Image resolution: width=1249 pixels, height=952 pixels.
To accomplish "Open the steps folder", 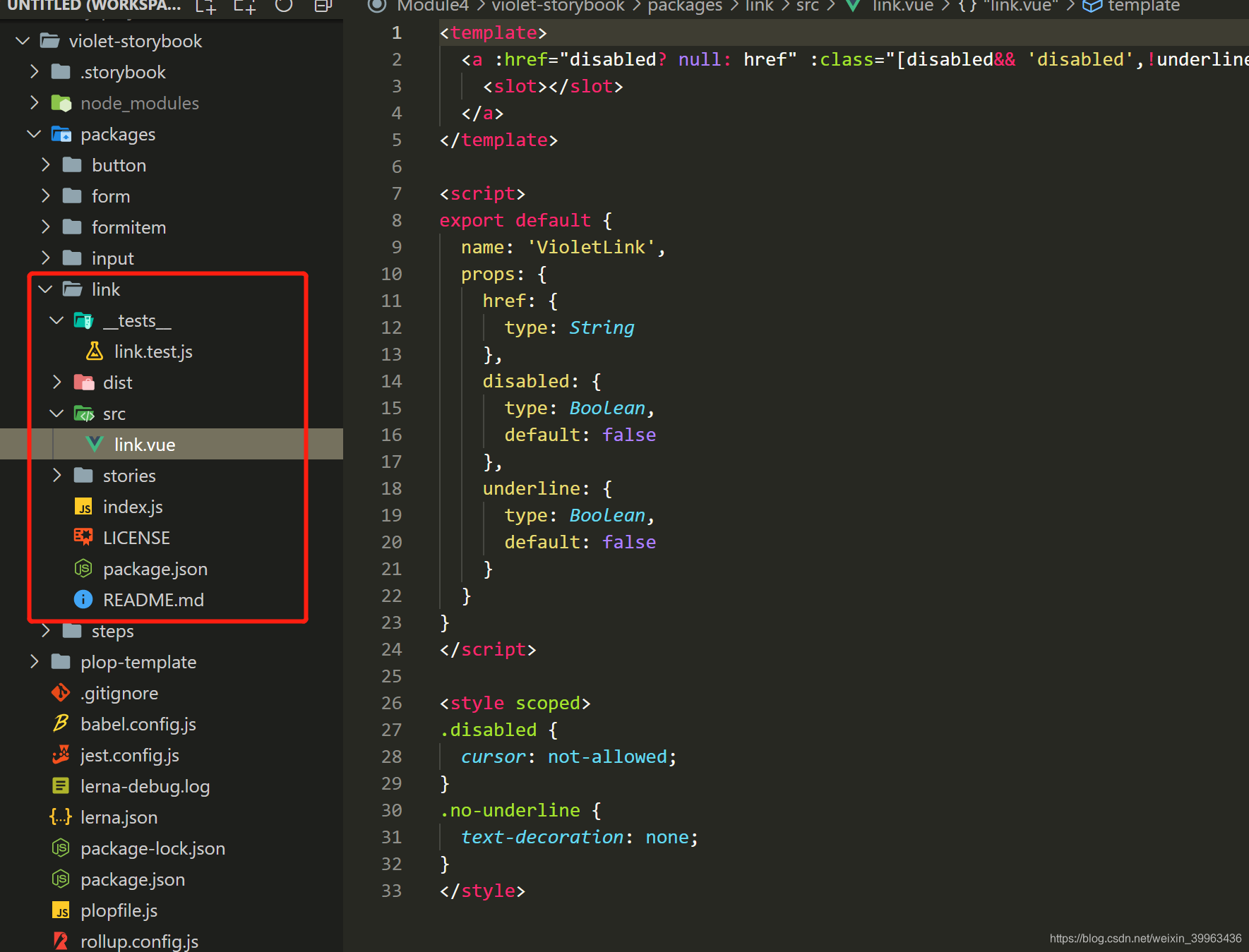I will pyautogui.click(x=112, y=631).
